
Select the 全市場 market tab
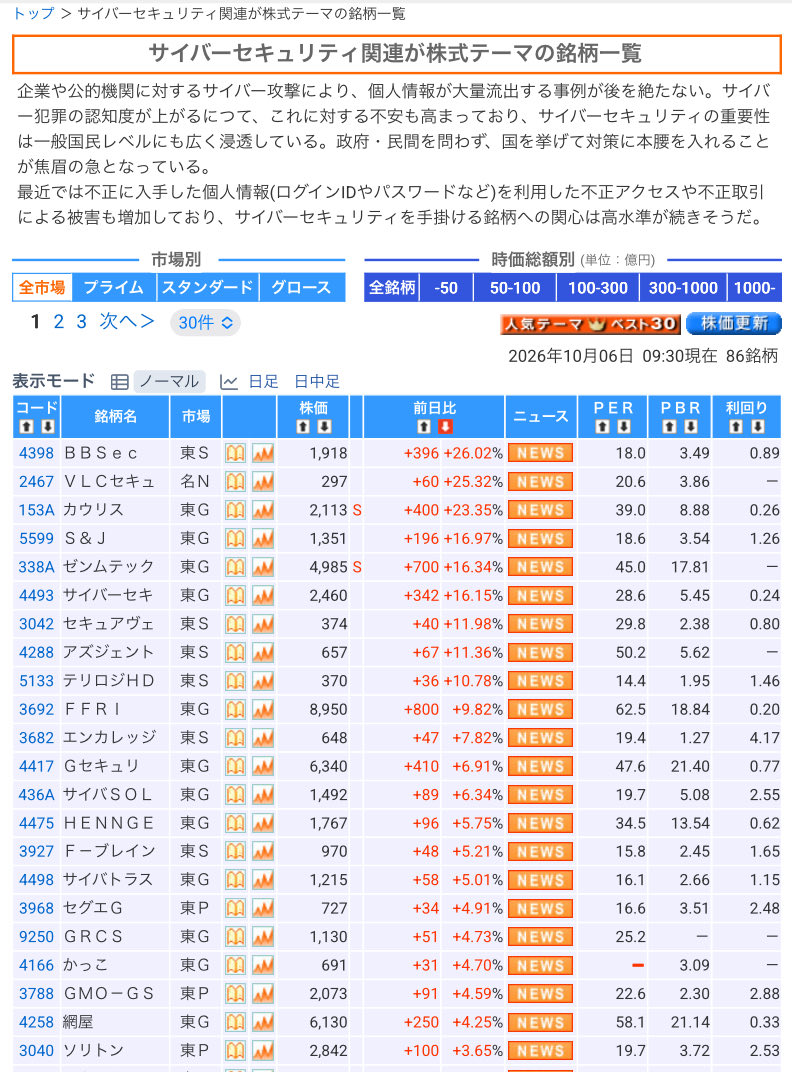(x=42, y=287)
